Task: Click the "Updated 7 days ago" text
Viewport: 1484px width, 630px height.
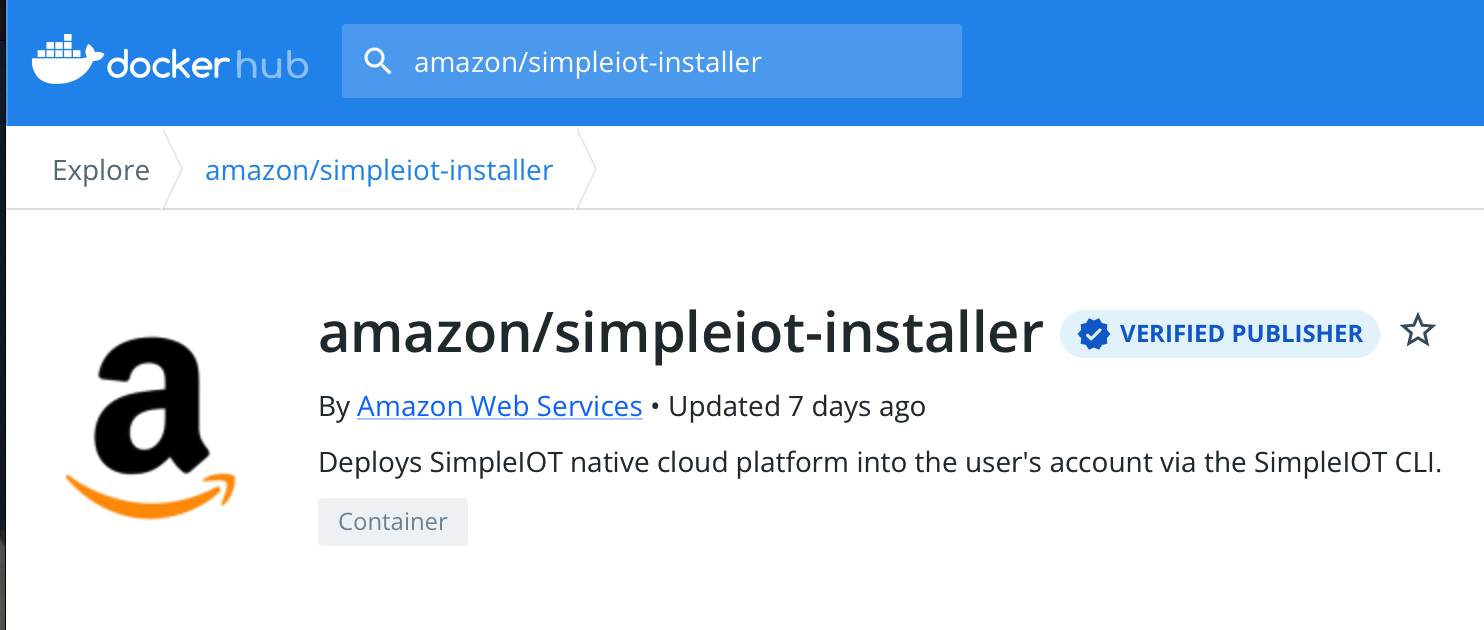Action: coord(796,407)
